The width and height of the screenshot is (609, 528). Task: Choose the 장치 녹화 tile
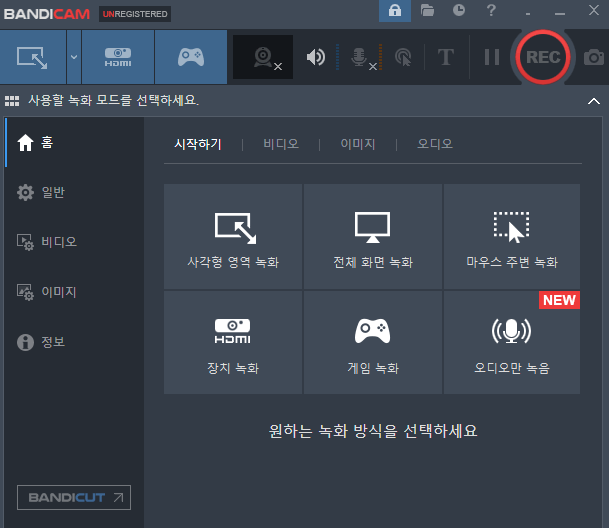(233, 342)
